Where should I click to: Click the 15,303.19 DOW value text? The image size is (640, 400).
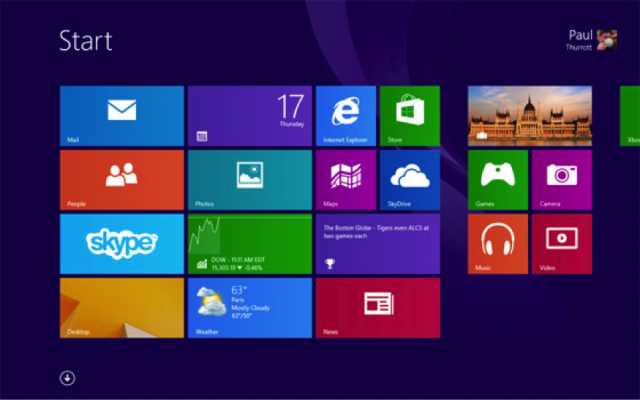click(224, 268)
